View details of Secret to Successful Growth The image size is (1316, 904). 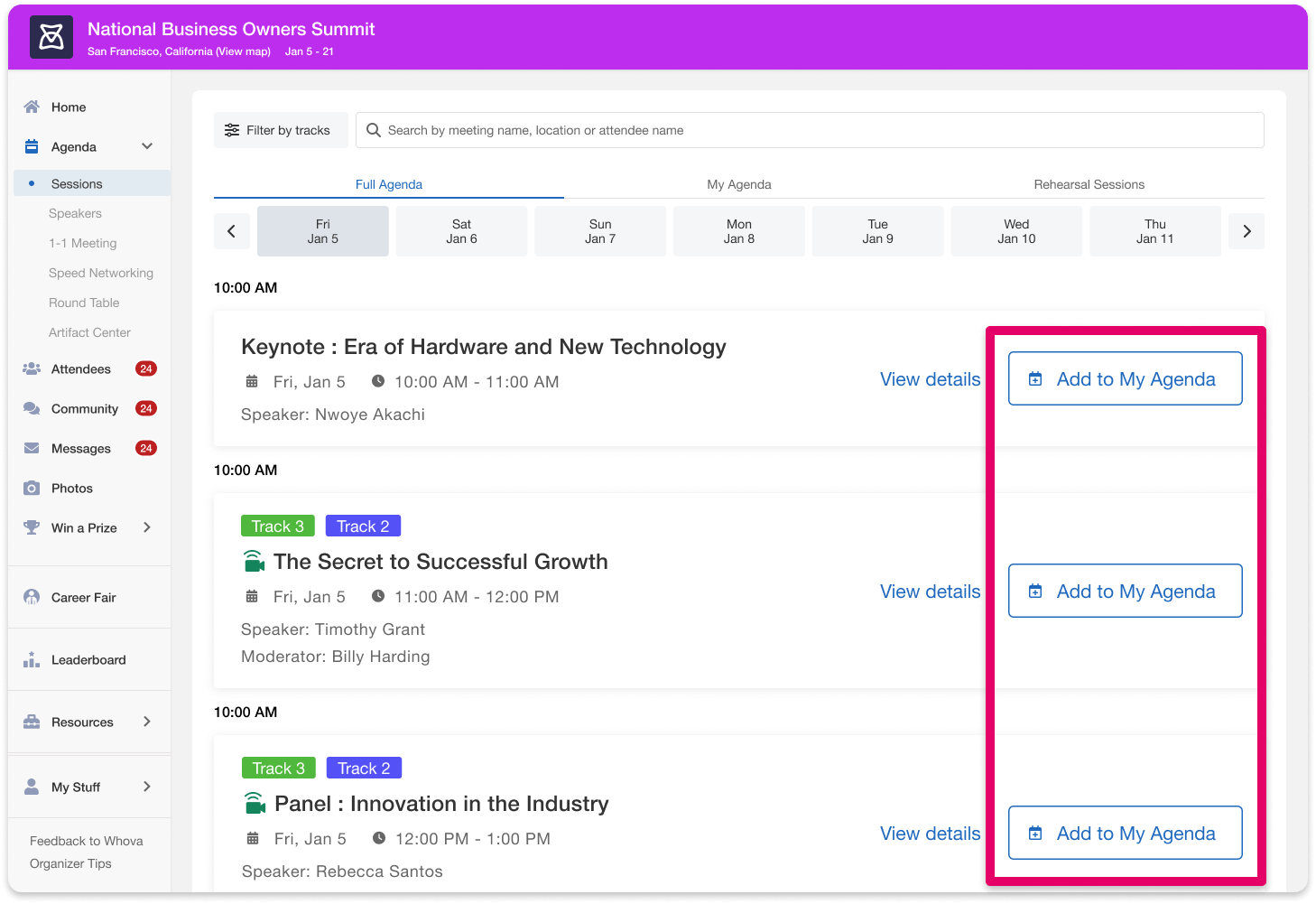click(x=930, y=592)
